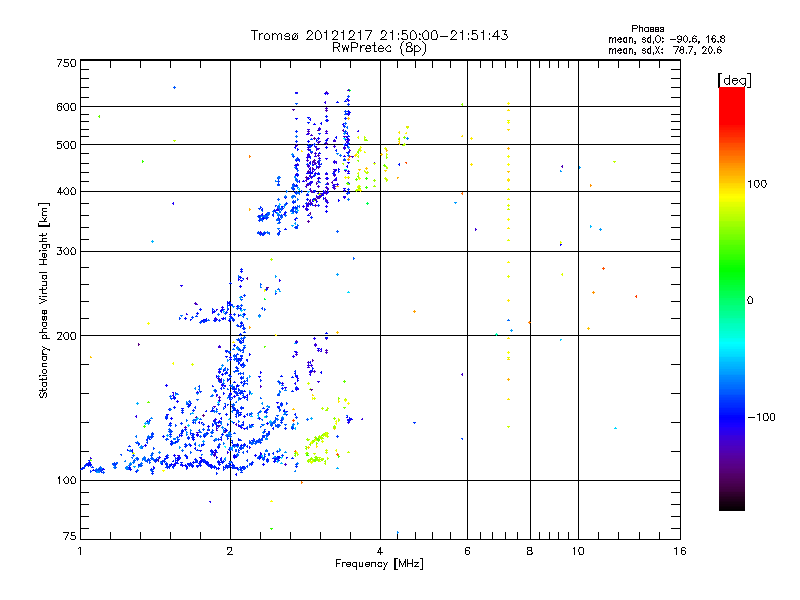Click the x-axis '6' tick label

pos(467,551)
